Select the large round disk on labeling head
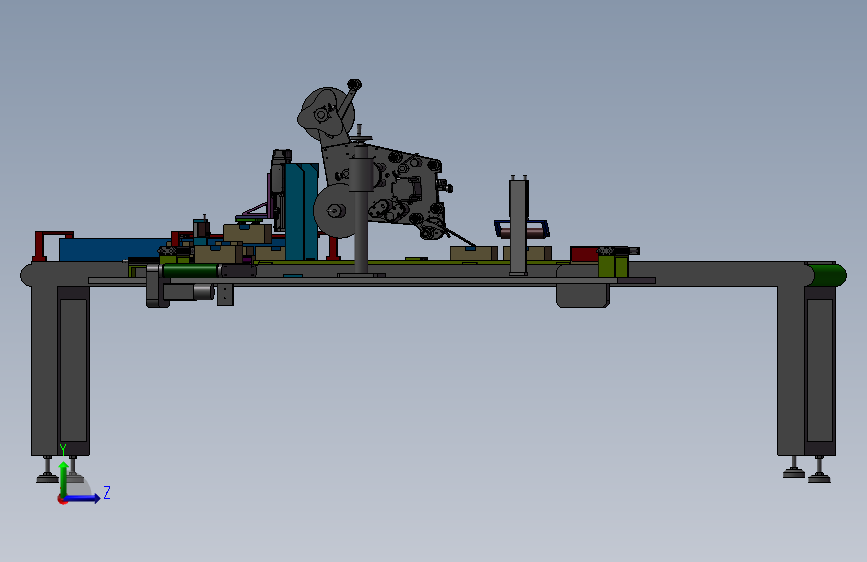This screenshot has height=562, width=867. pyautogui.click(x=334, y=211)
